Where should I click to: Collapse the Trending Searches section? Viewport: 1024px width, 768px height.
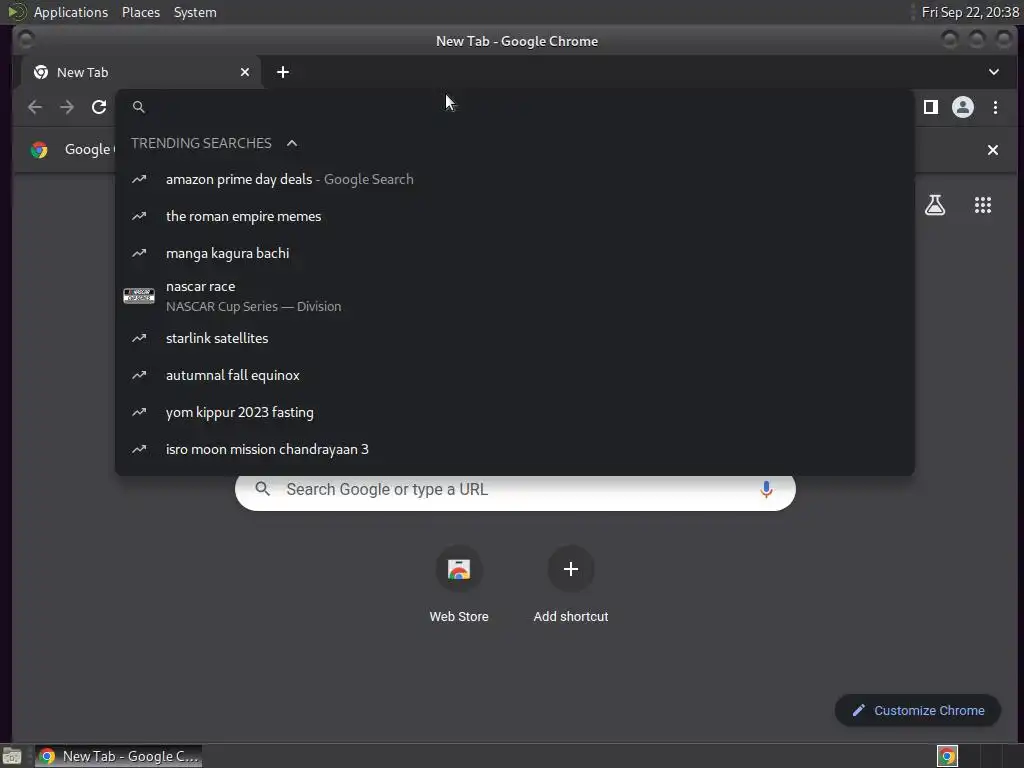coord(292,143)
